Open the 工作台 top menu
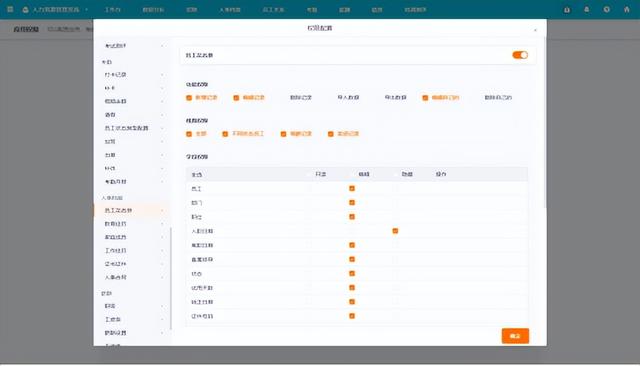This screenshot has height=366, width=640. (113, 9)
